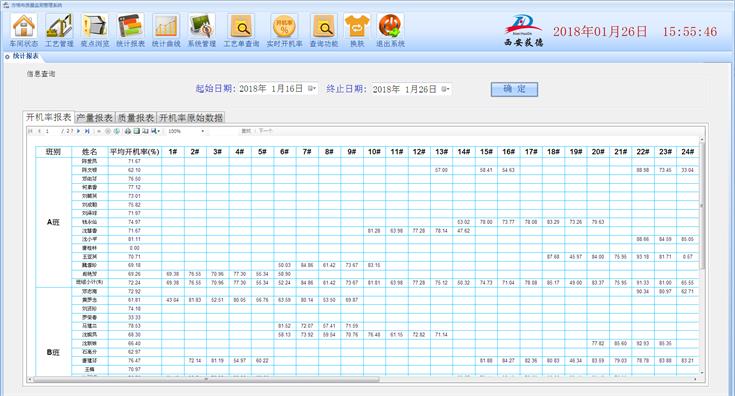Go to next report page
This screenshot has height=396, width=735.
pos(78,131)
